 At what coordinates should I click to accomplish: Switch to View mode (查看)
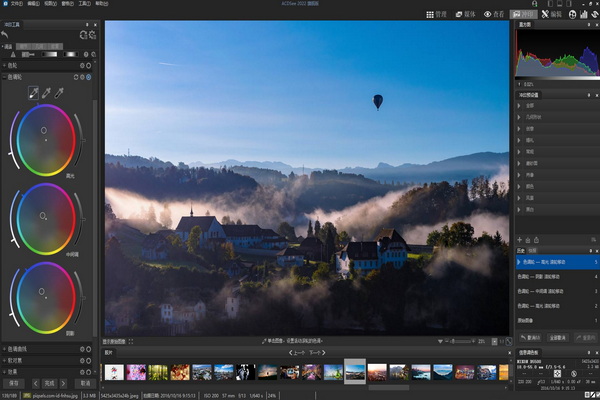pos(494,14)
